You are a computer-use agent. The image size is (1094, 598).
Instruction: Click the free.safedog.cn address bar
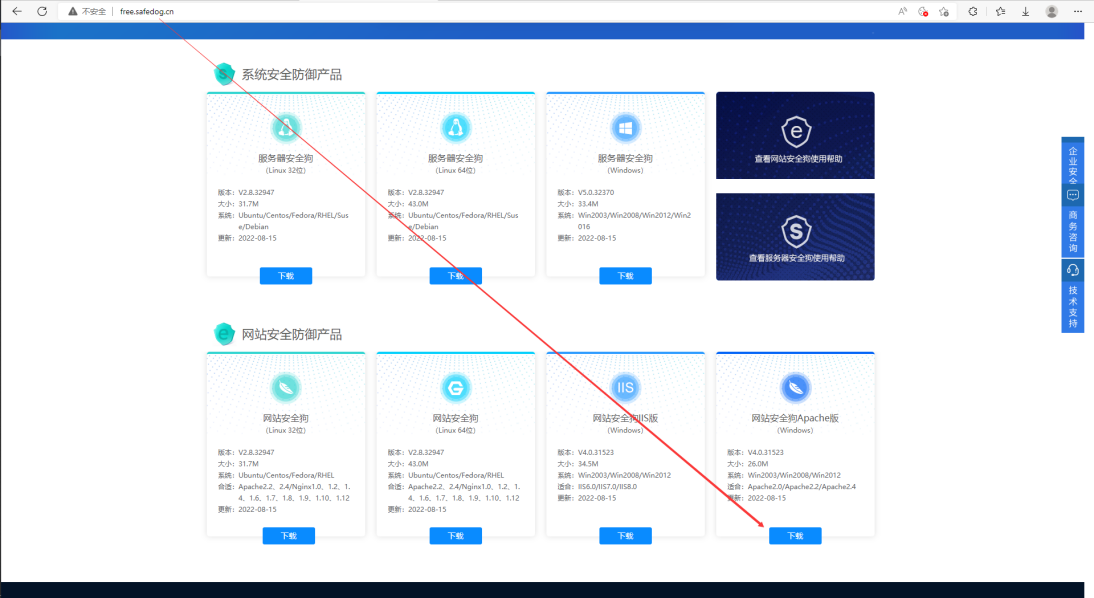147,11
